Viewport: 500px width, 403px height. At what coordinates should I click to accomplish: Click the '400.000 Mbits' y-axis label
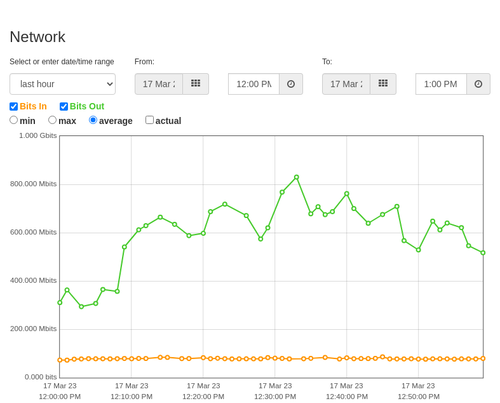tap(33, 280)
